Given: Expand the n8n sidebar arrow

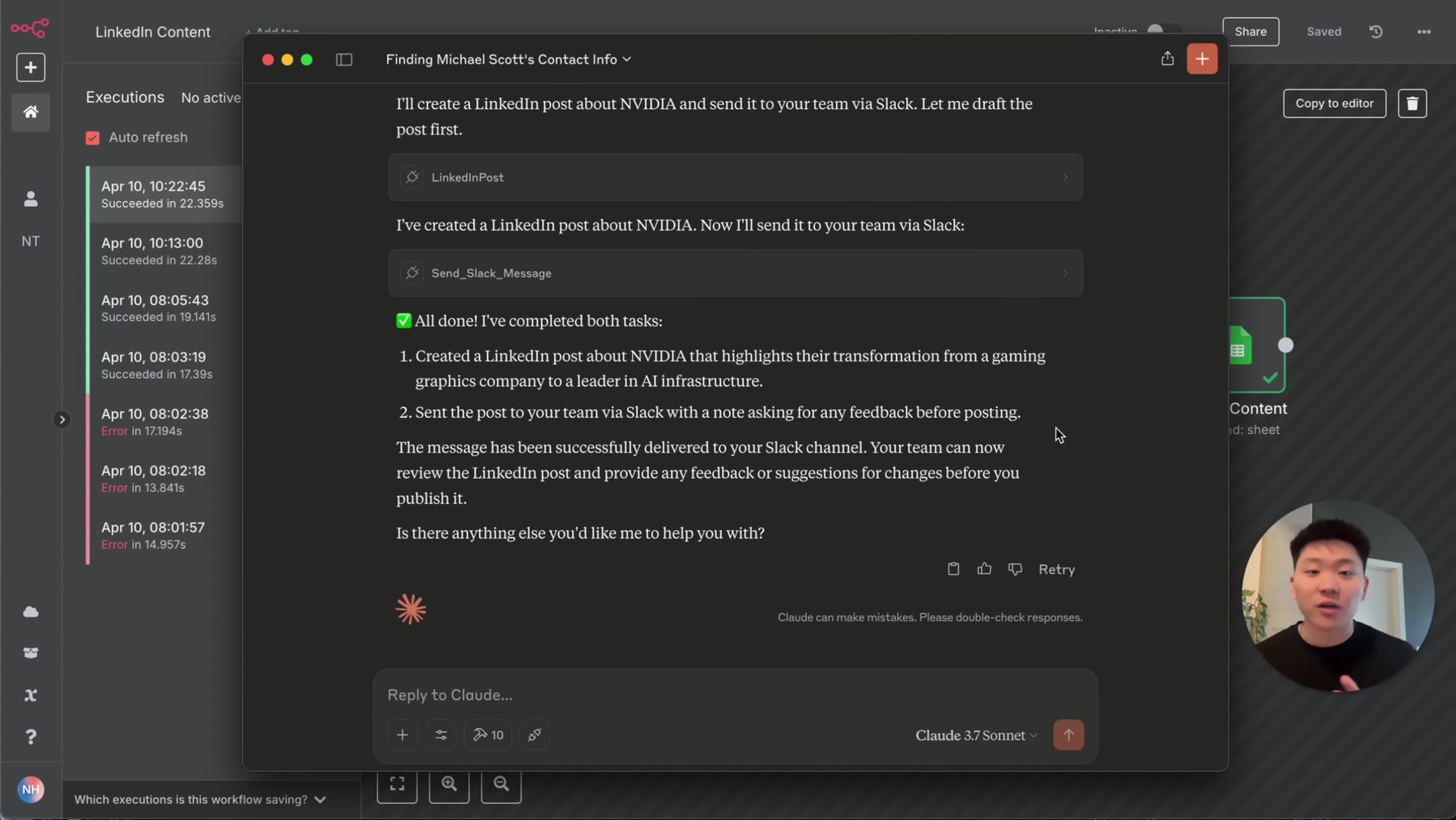Looking at the screenshot, I should point(61,419).
